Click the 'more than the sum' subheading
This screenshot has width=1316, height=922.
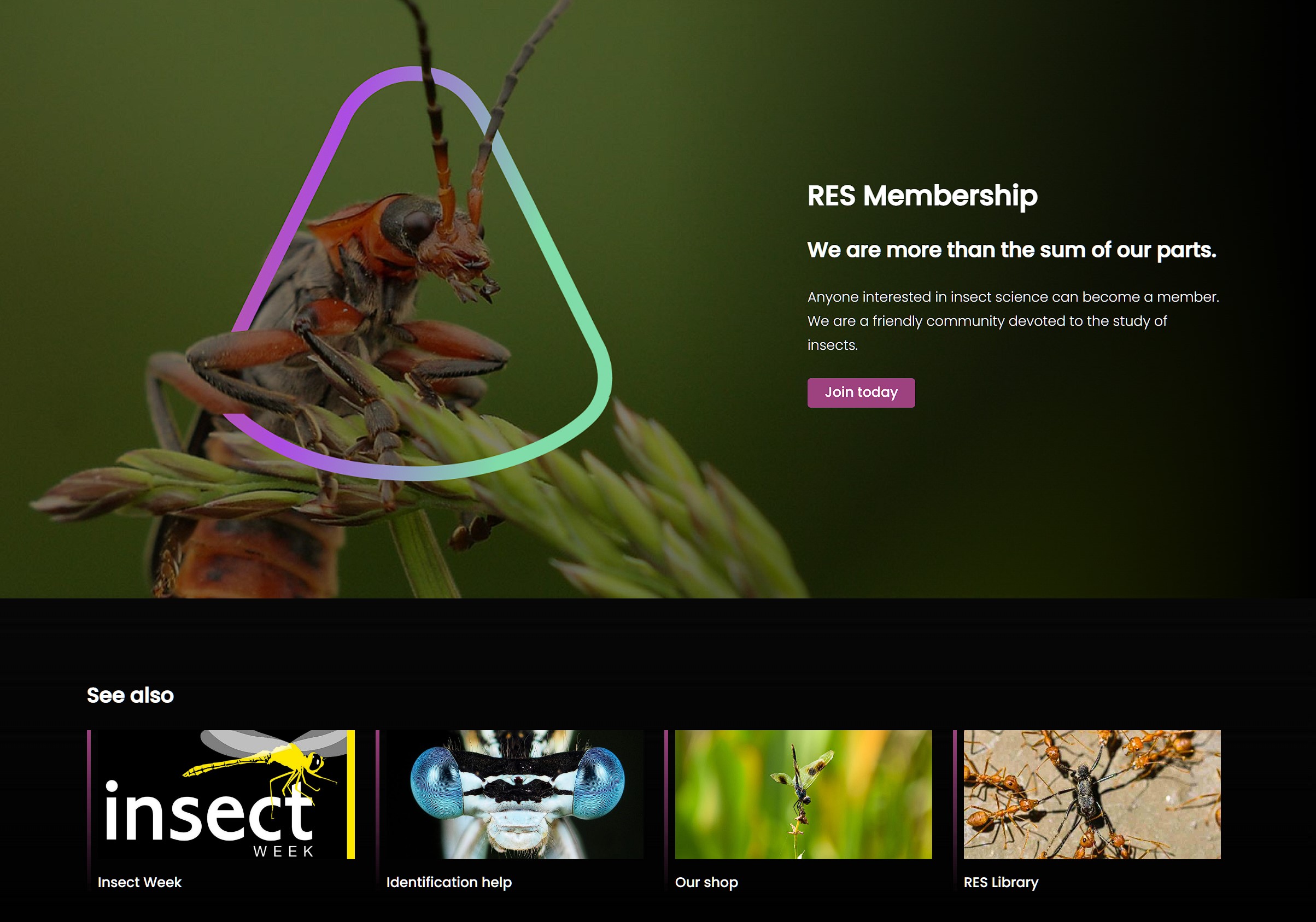click(1011, 250)
